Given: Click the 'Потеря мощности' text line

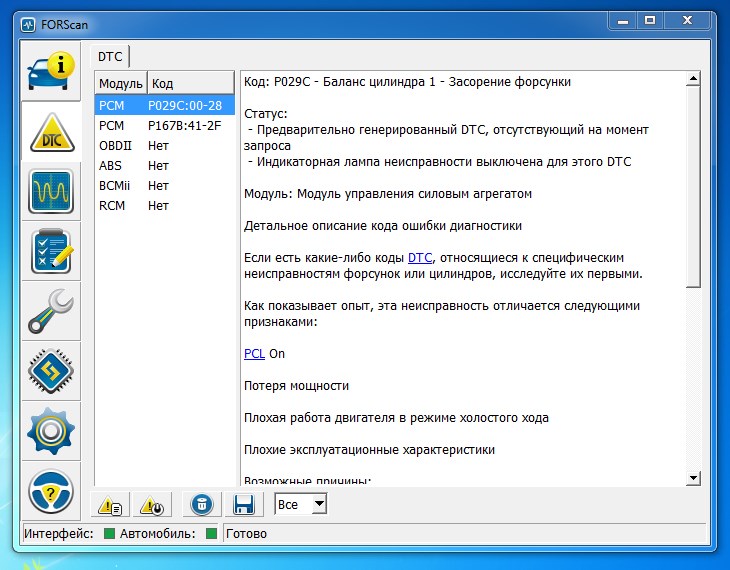Looking at the screenshot, I should pos(296,386).
